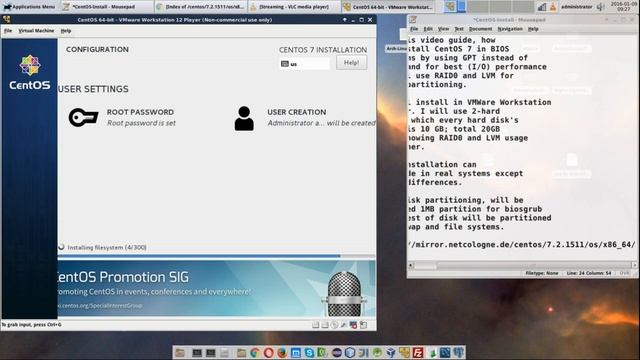Open the Mousepad View menu

[x=443, y=29]
